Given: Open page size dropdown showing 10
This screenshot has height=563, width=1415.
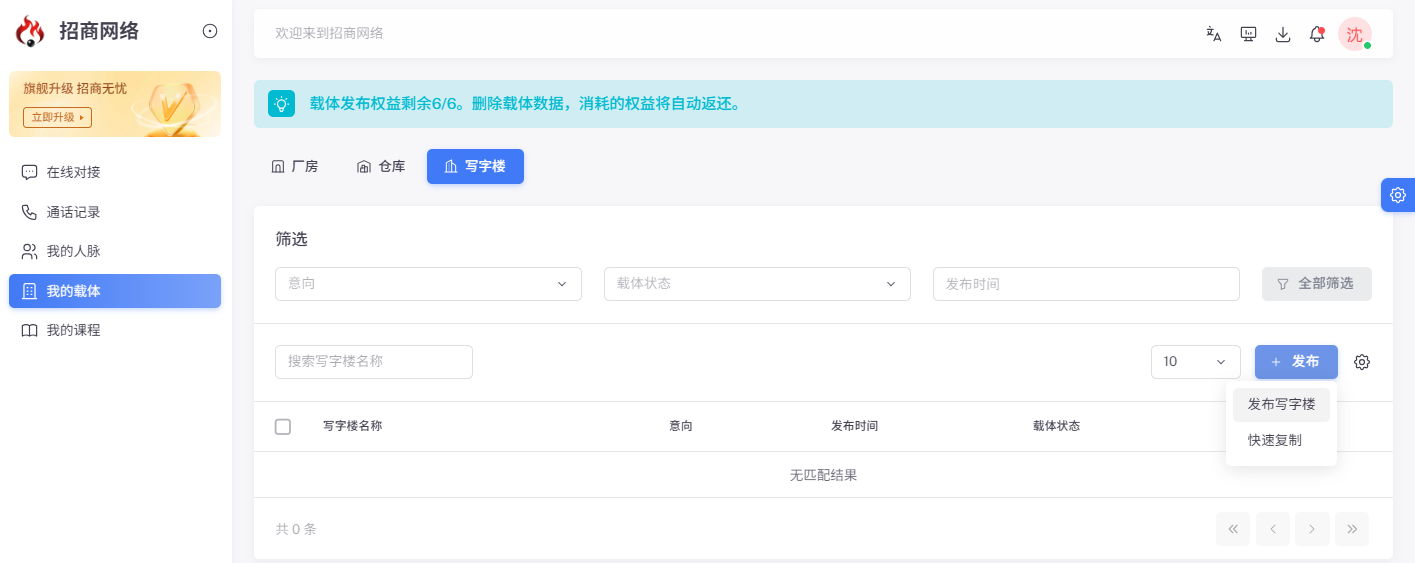Looking at the screenshot, I should (1196, 362).
